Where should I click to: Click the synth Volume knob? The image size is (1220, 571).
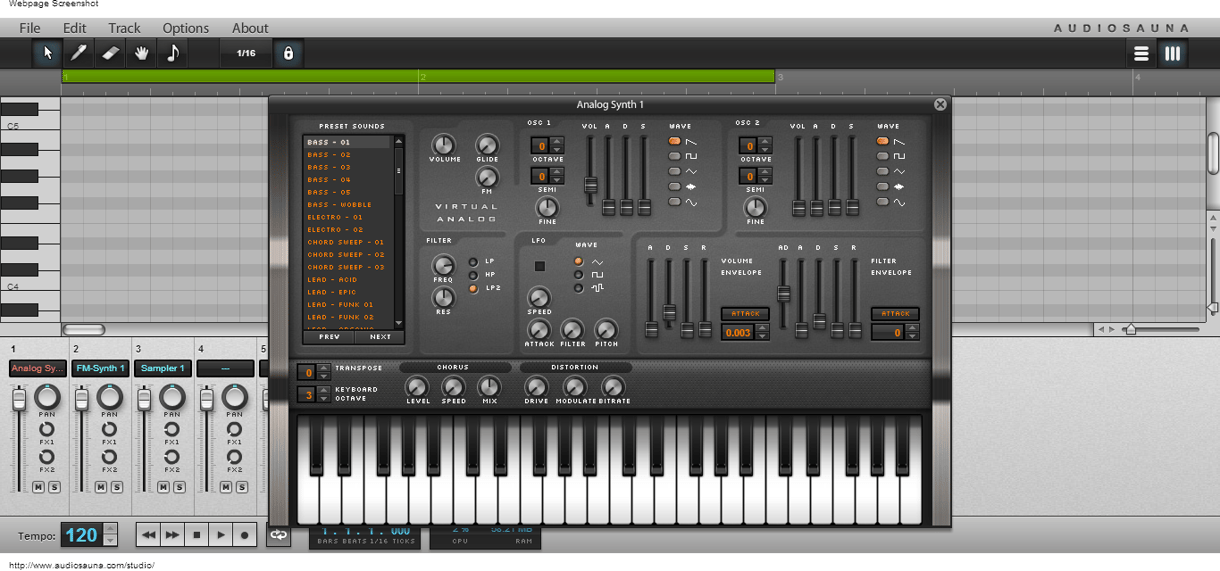(x=444, y=145)
